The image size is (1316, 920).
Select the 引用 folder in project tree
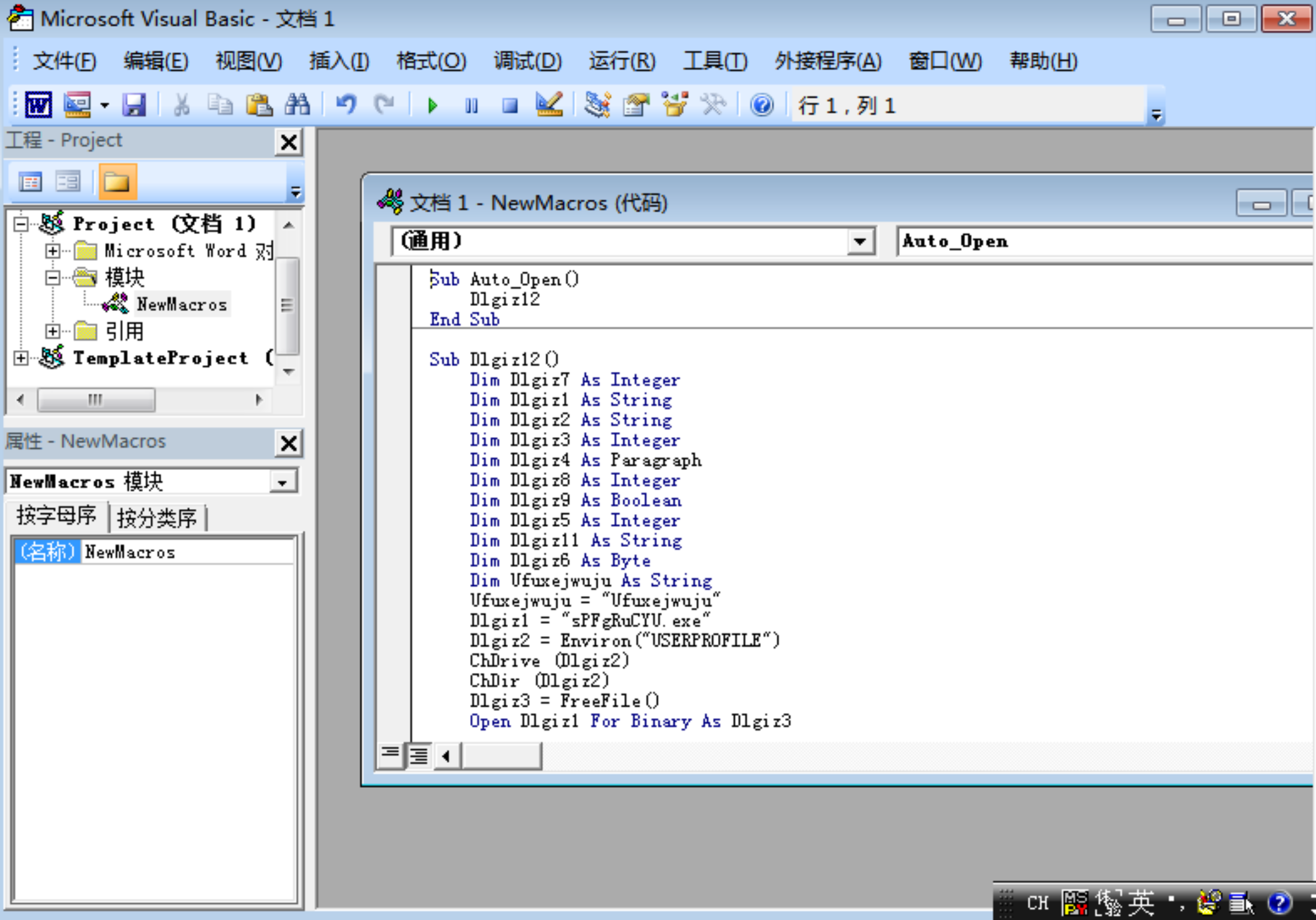tap(124, 331)
